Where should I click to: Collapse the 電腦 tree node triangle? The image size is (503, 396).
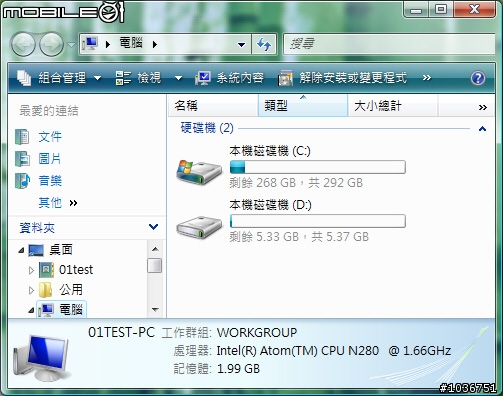31,310
